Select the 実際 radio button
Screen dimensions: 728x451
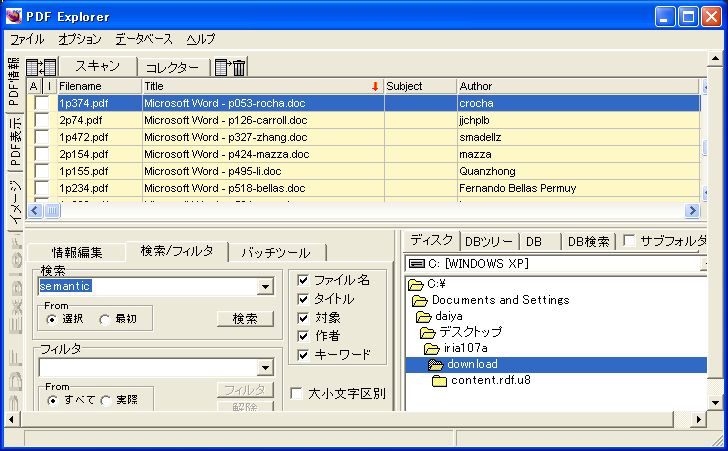pos(105,400)
